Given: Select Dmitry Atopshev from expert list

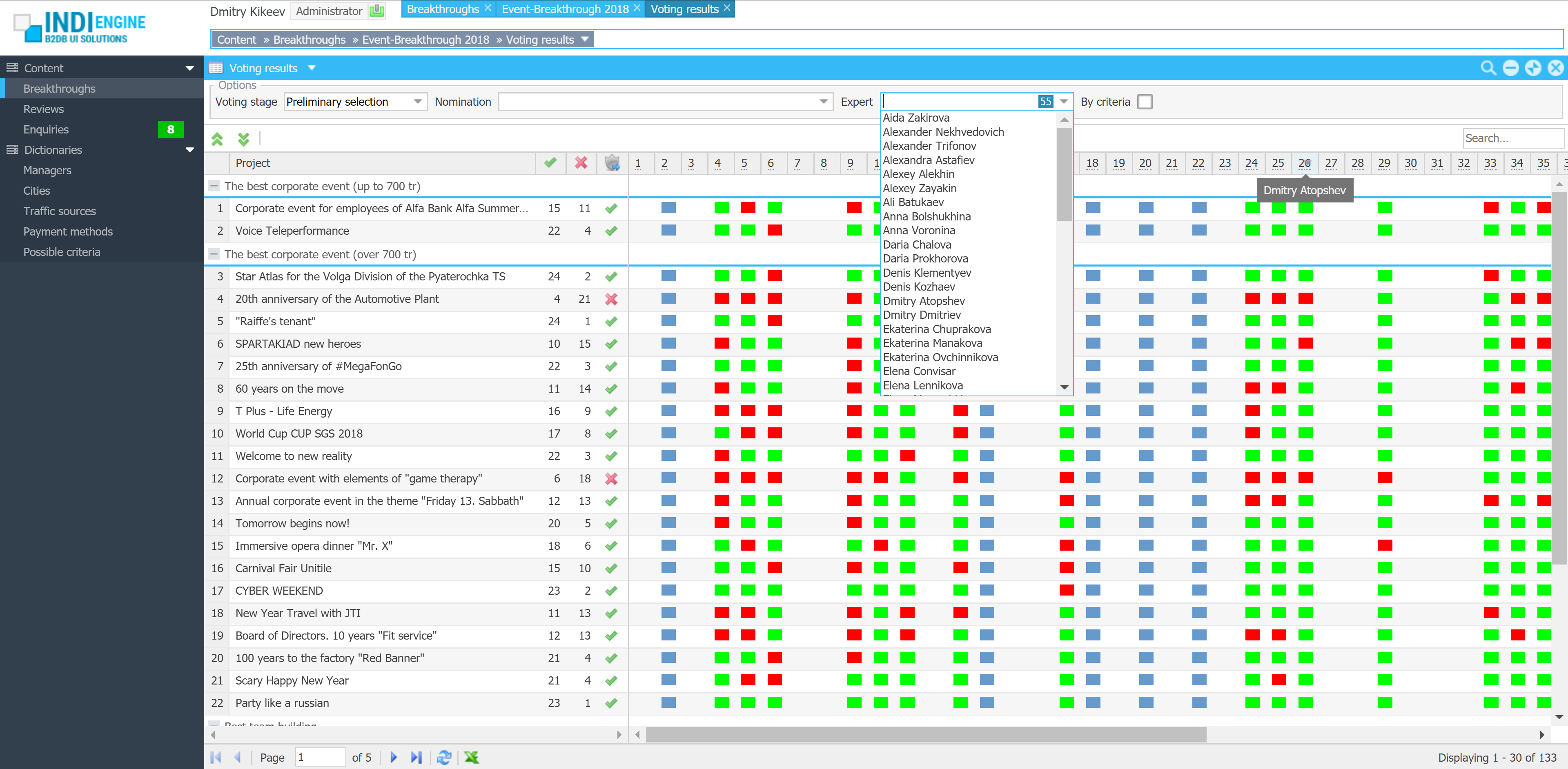Looking at the screenshot, I should click(923, 300).
